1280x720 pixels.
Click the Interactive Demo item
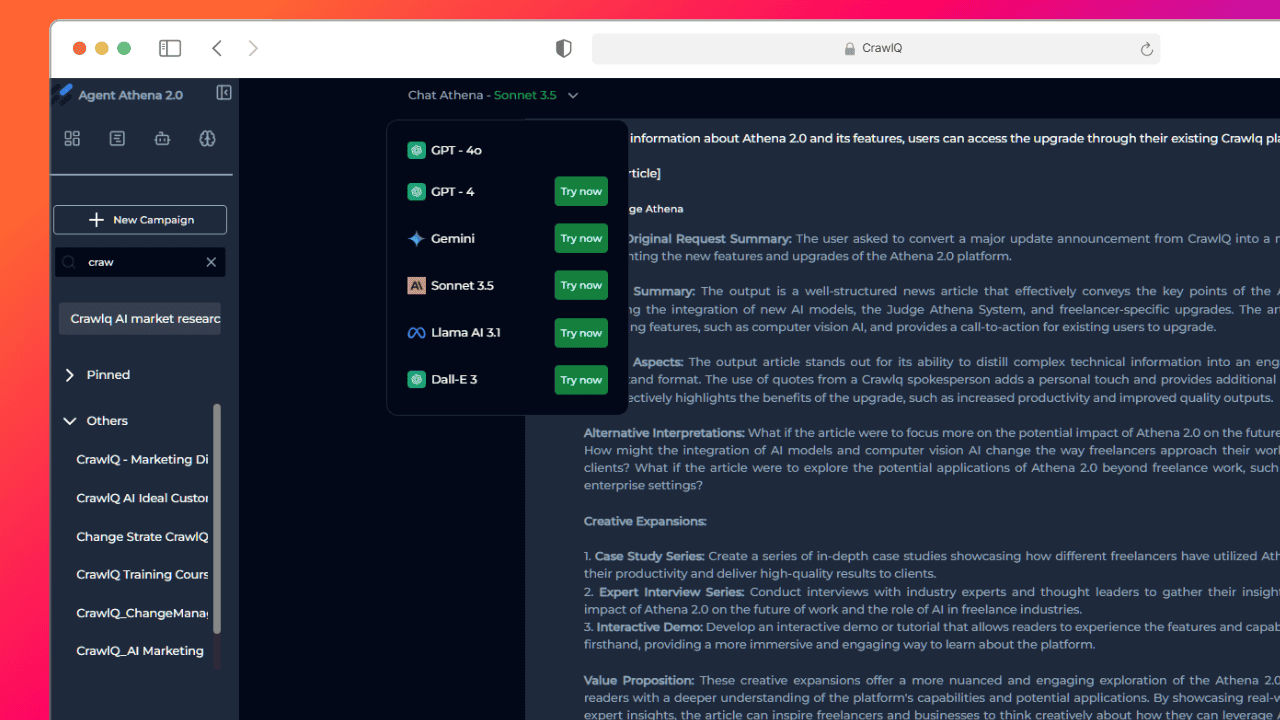tap(650, 627)
